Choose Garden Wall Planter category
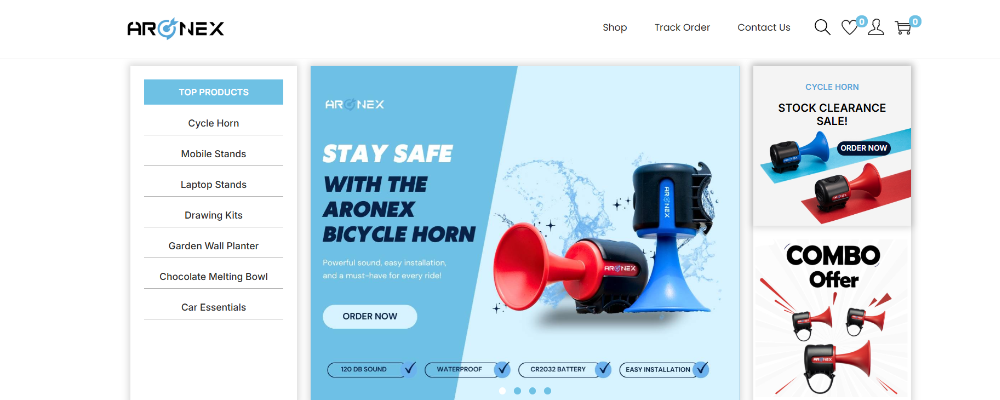Image resolution: width=1000 pixels, height=400 pixels. coord(214,246)
